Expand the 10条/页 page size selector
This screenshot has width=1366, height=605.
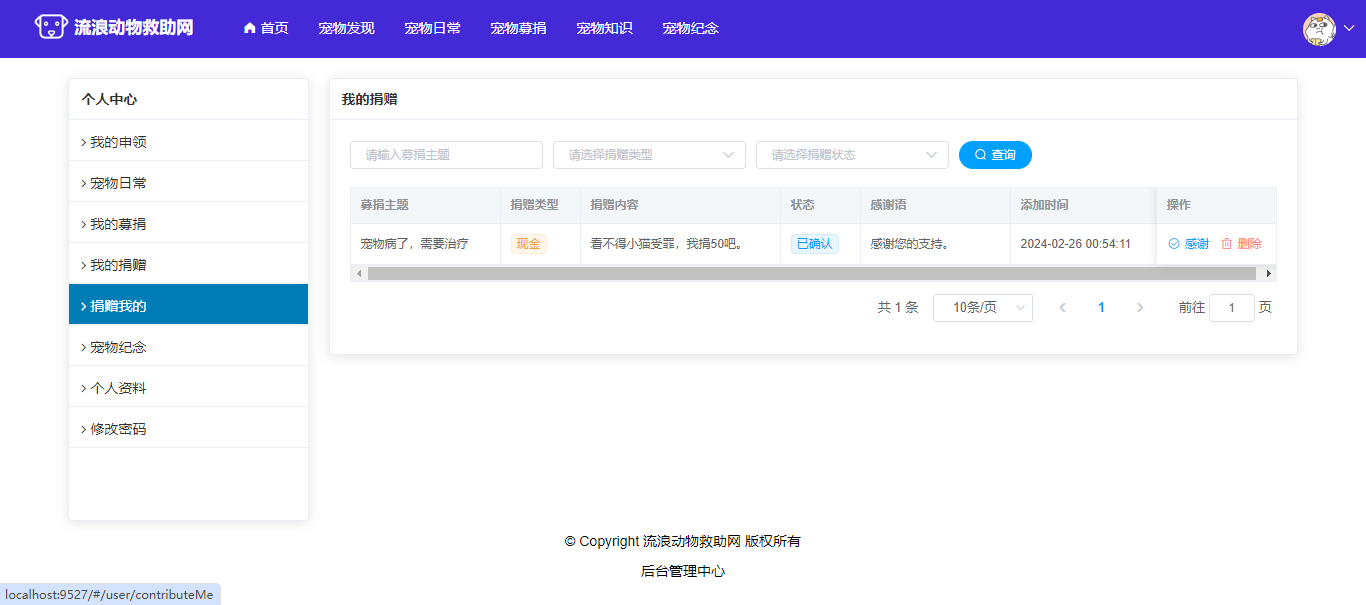982,308
